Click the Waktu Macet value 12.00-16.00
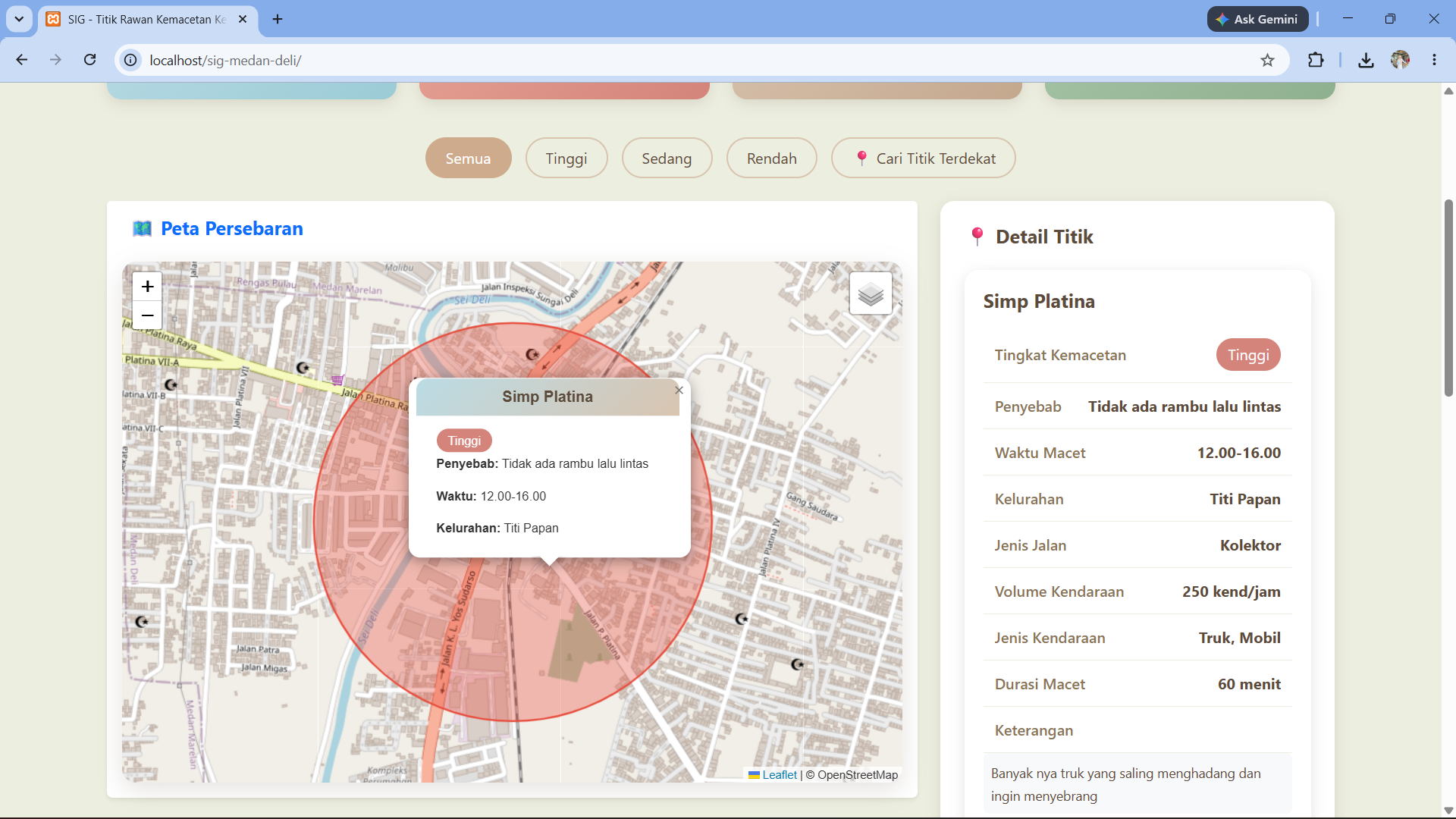The height and width of the screenshot is (819, 1456). pos(1239,453)
